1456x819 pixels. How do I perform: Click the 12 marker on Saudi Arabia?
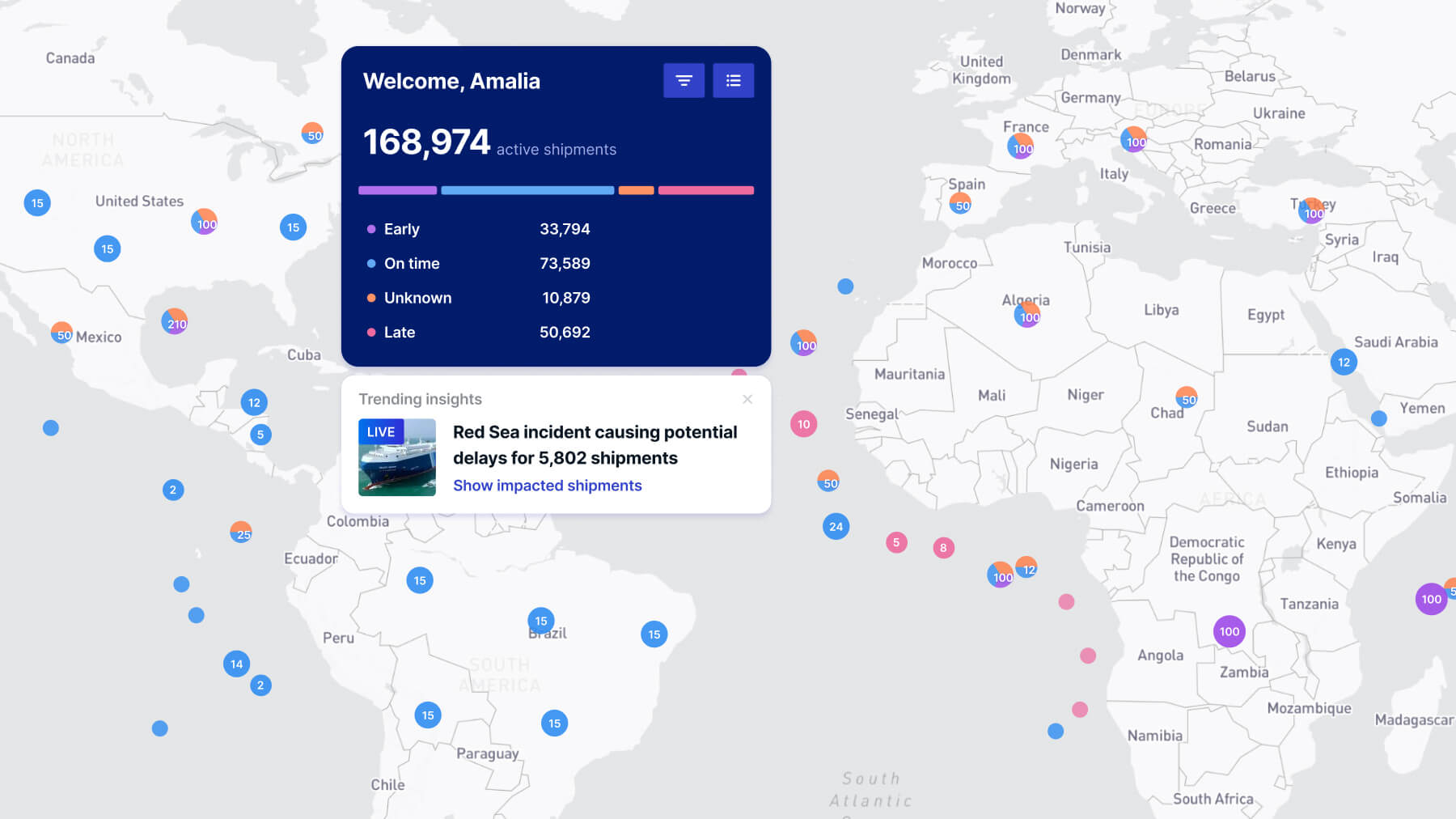tap(1344, 362)
